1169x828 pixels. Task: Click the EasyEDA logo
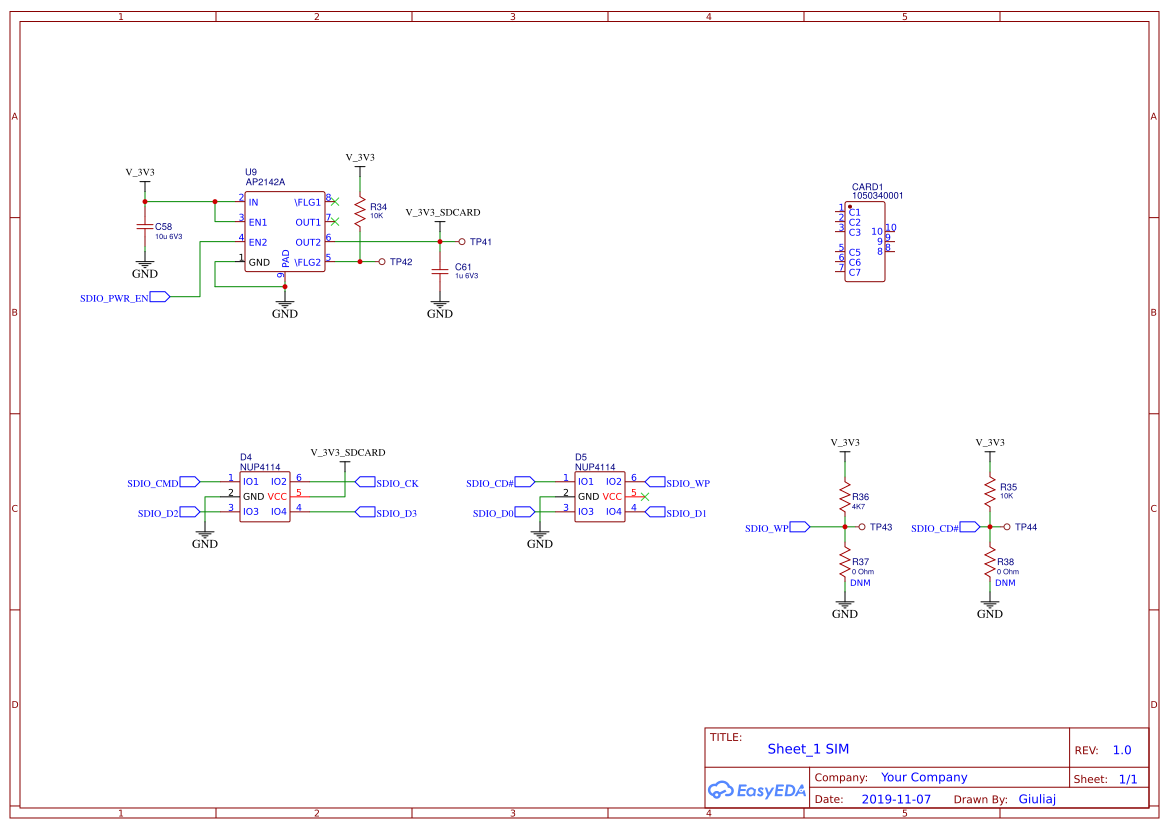[757, 790]
